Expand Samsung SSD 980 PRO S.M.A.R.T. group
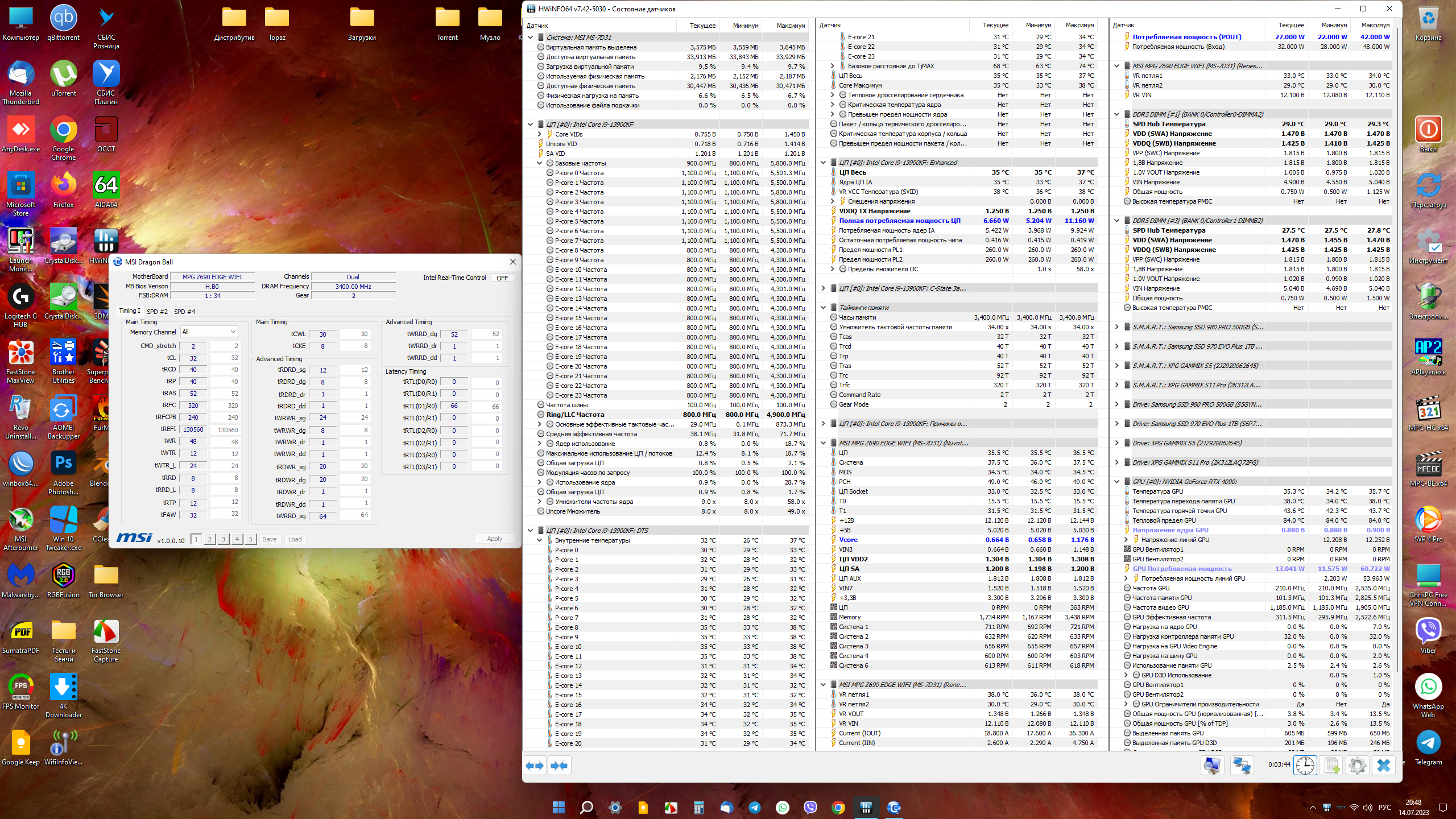 point(1116,327)
